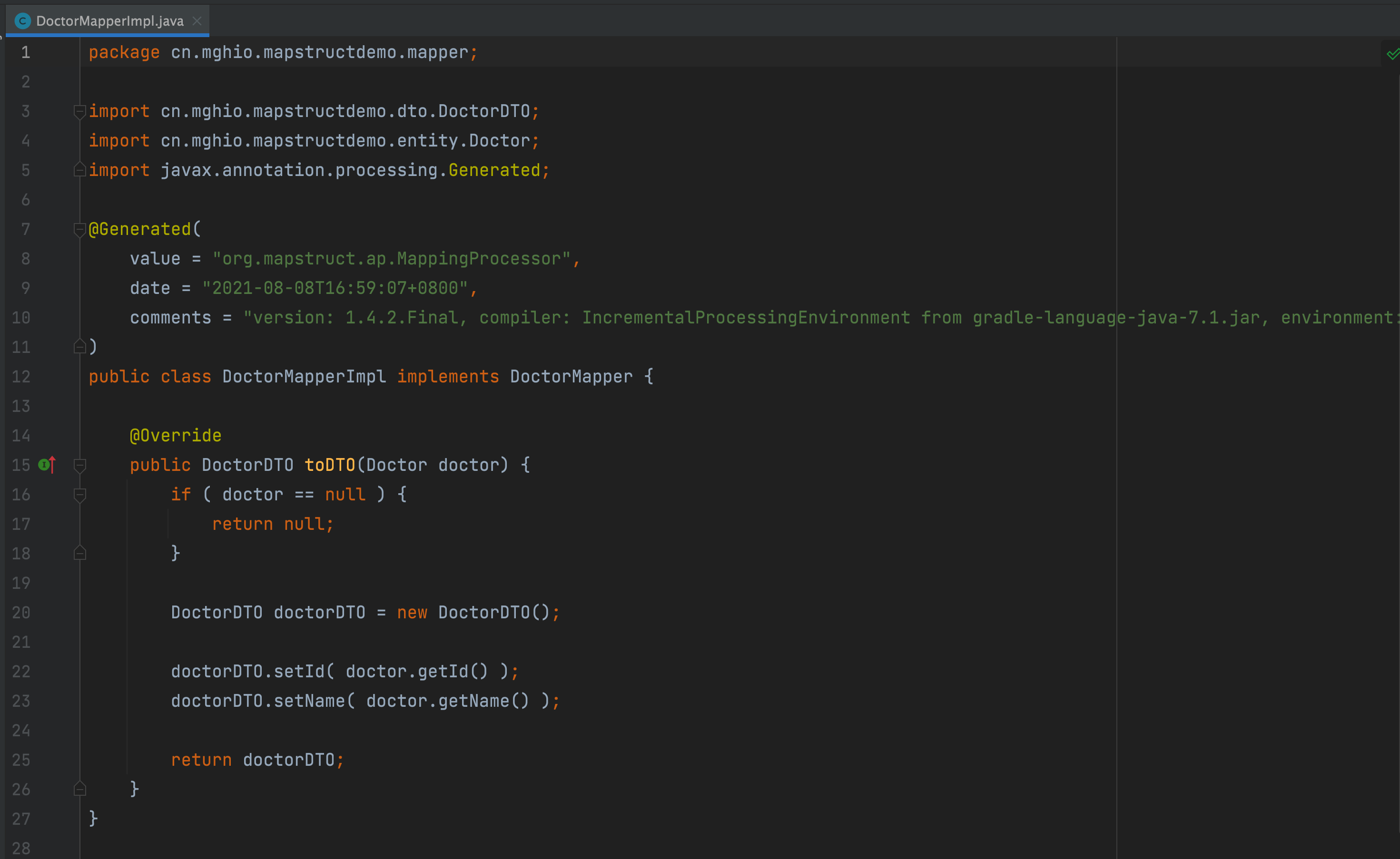Collapse the @Generated annotation at line 7
Image resolution: width=1400 pixels, height=859 pixels.
[x=79, y=230]
